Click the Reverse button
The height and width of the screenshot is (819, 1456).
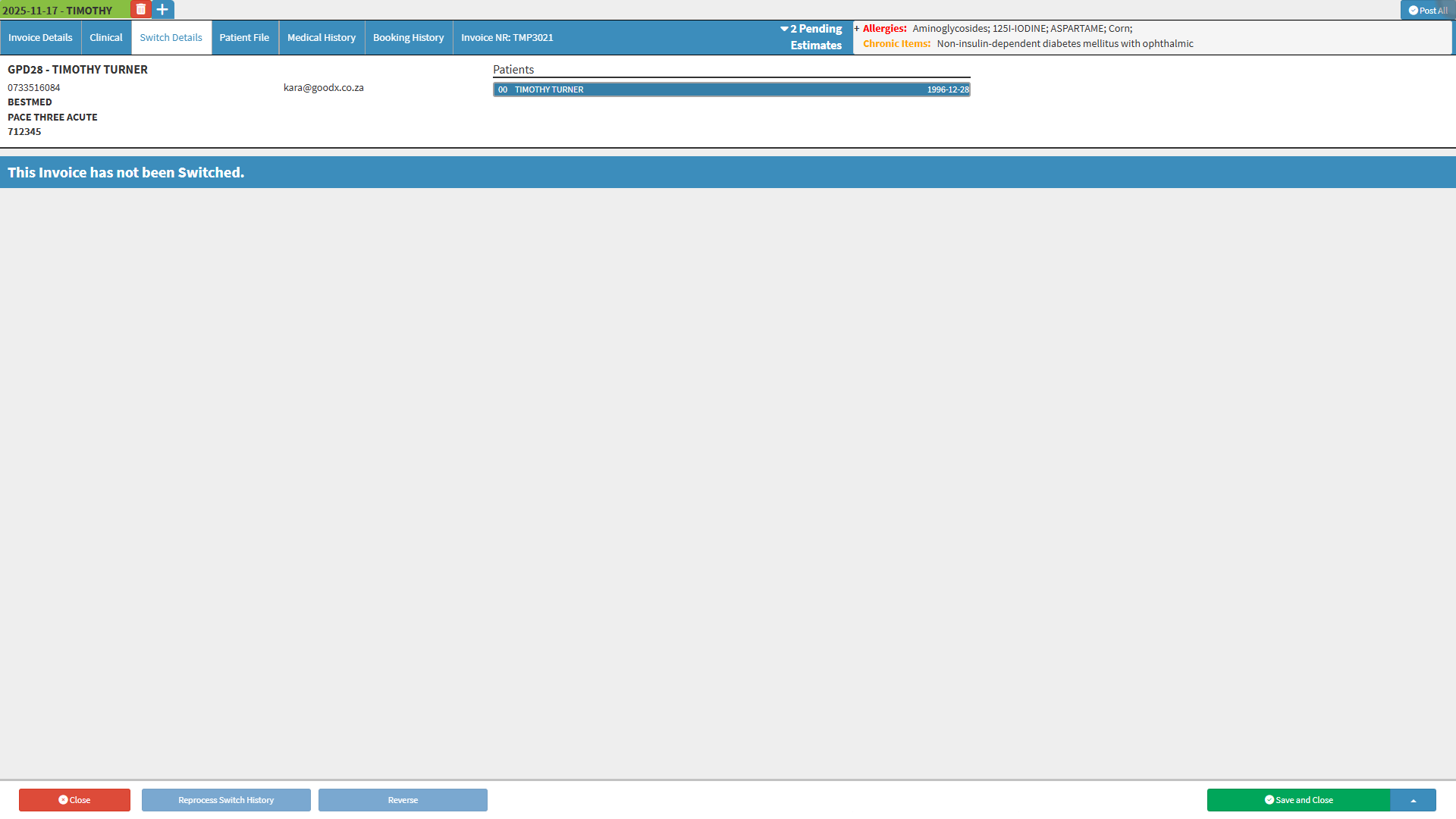[x=403, y=800]
